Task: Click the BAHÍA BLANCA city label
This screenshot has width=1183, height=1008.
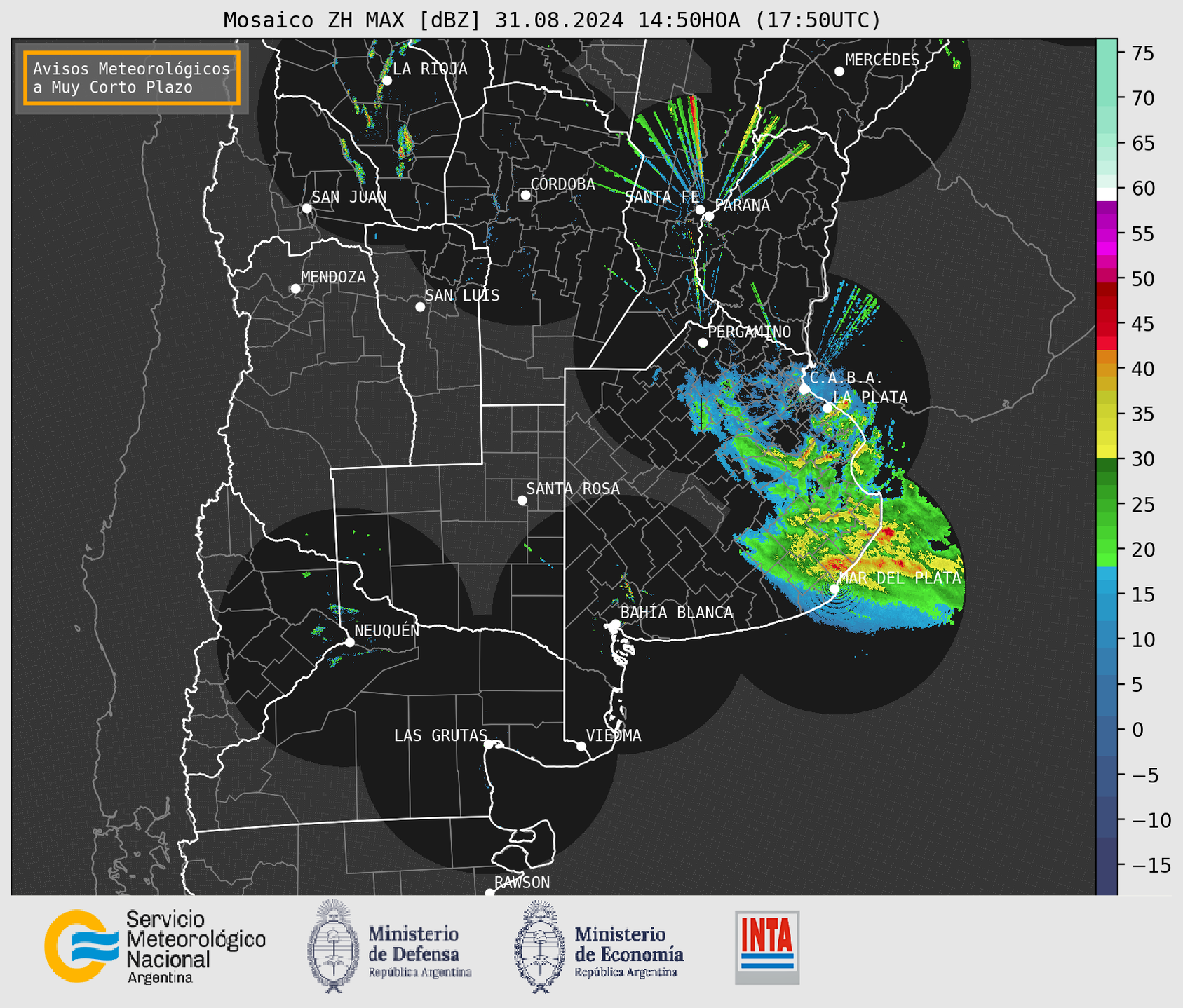Action: pos(677,613)
